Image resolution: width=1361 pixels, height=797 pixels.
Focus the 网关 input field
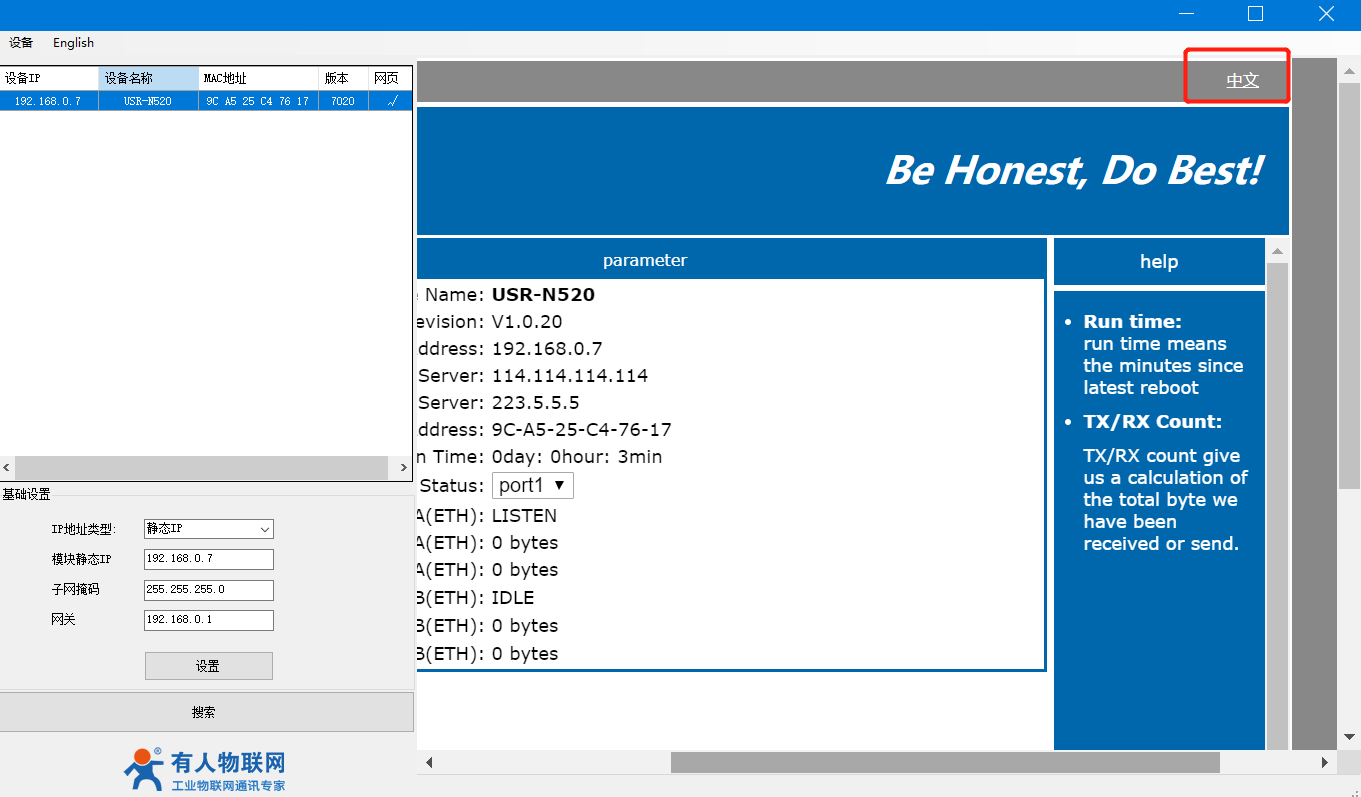click(208, 620)
